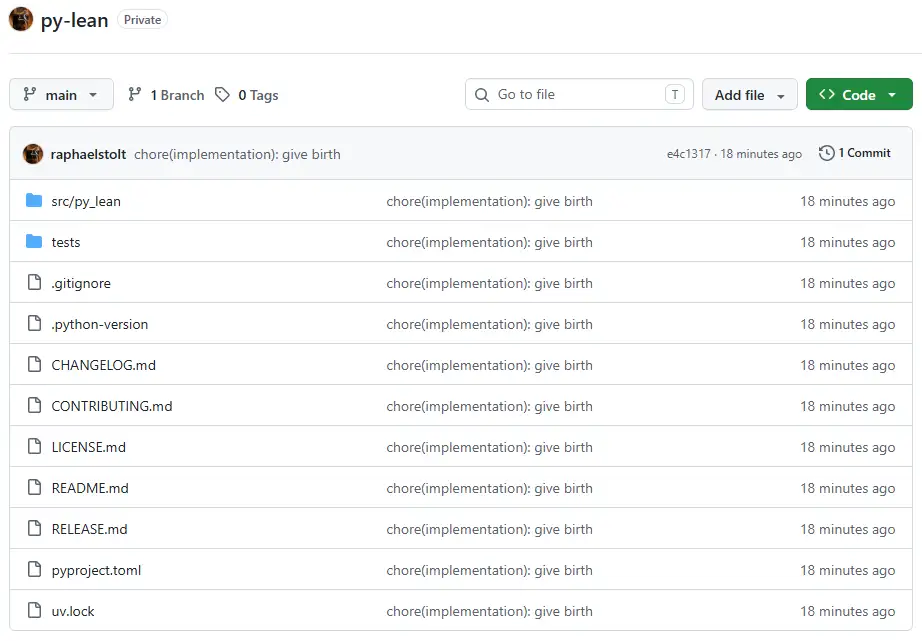Click the tag icon beside 0 Tags

[222, 95]
